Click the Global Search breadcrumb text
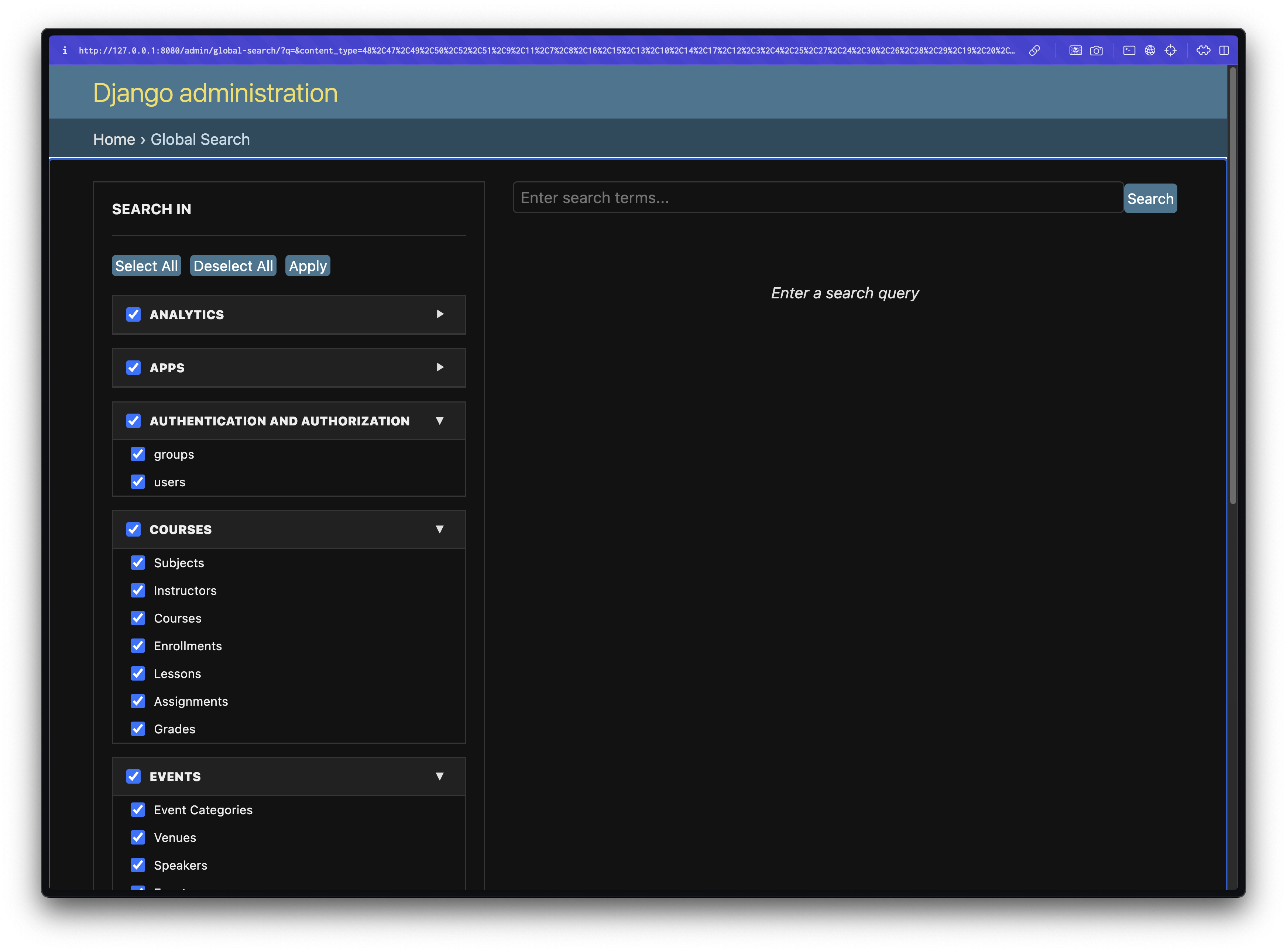This screenshot has width=1287, height=952. [200, 140]
